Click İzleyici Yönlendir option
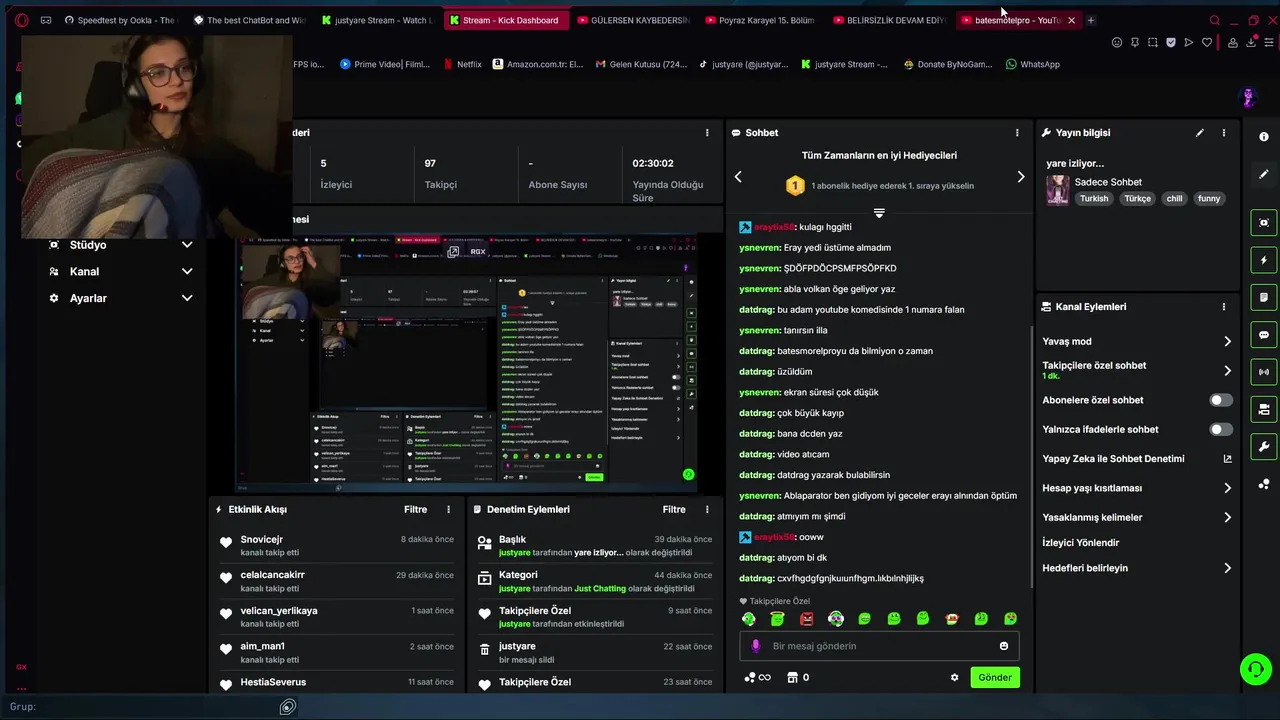Screen dimensions: 1280x720 [1081, 542]
